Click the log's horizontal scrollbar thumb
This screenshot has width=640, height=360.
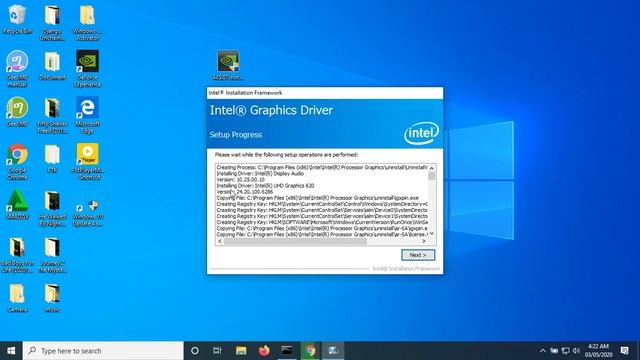tap(295, 241)
